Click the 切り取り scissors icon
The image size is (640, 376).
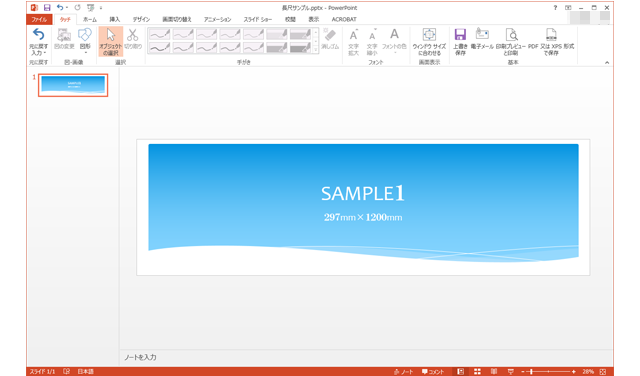[133, 39]
